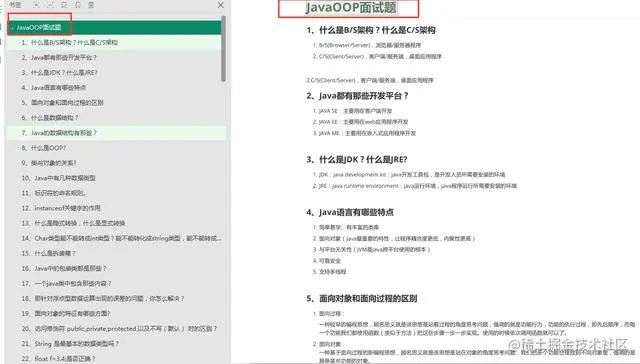The height and width of the screenshot is (364, 640).
Task: Open bookmark 17 一个java类中包含那些内容
Action: pos(67,284)
